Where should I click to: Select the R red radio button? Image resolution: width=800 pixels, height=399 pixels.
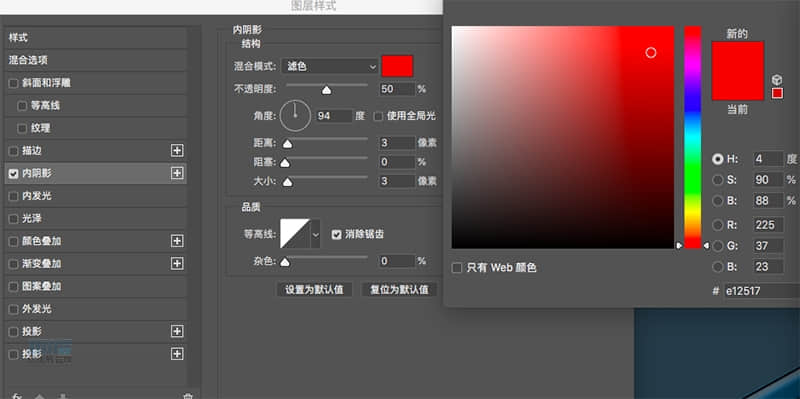pyautogui.click(x=718, y=225)
